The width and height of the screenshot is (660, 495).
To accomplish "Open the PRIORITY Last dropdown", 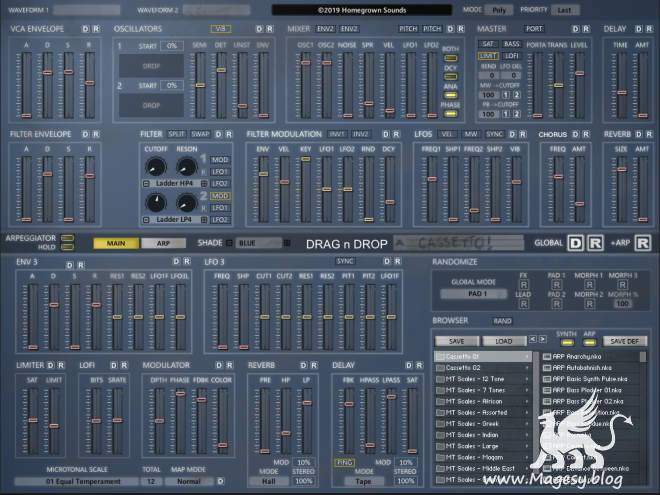I will point(564,10).
